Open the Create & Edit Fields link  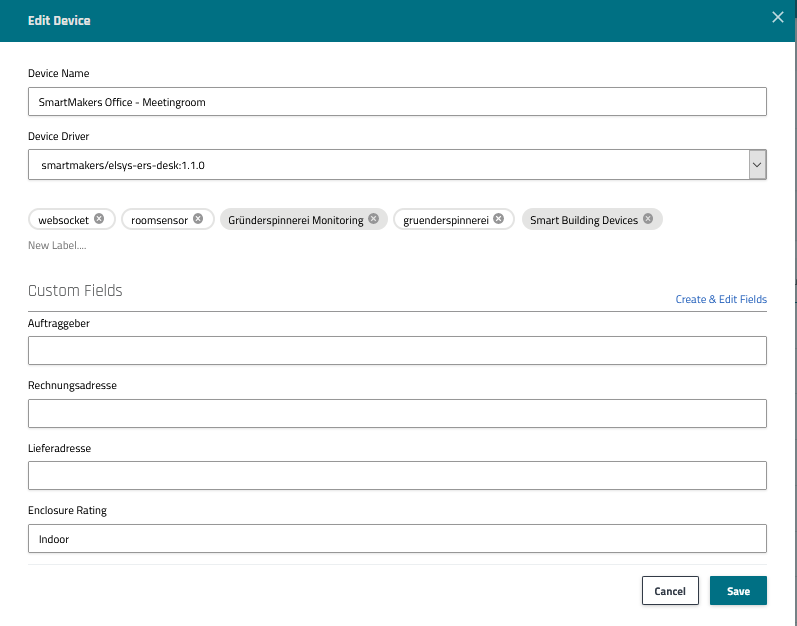(x=720, y=299)
